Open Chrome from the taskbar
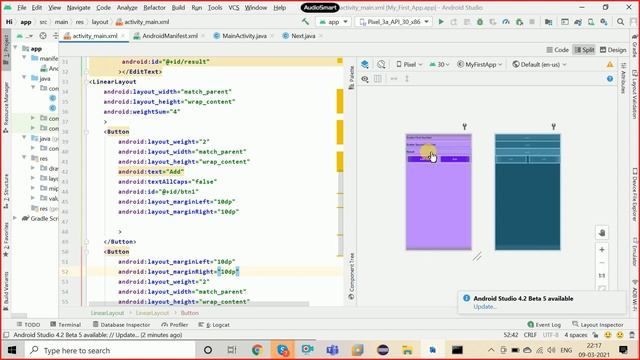Image resolution: width=640 pixels, height=360 pixels. pyautogui.click(x=257, y=350)
